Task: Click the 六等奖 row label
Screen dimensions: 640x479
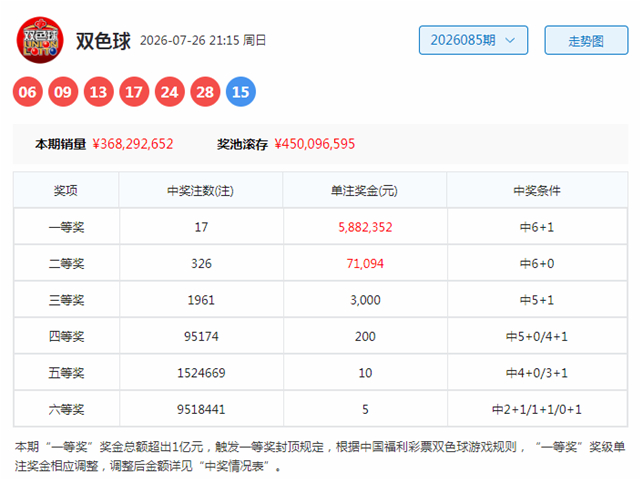Action: tap(66, 409)
